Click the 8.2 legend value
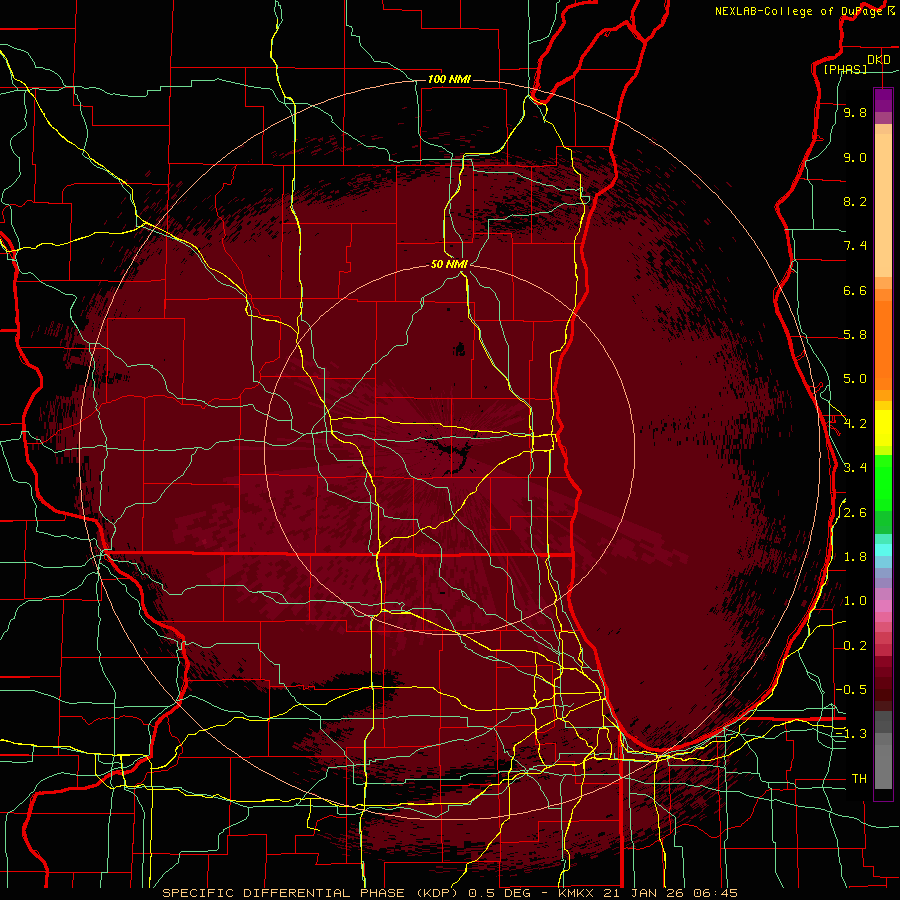This screenshot has width=900, height=900. [855, 201]
